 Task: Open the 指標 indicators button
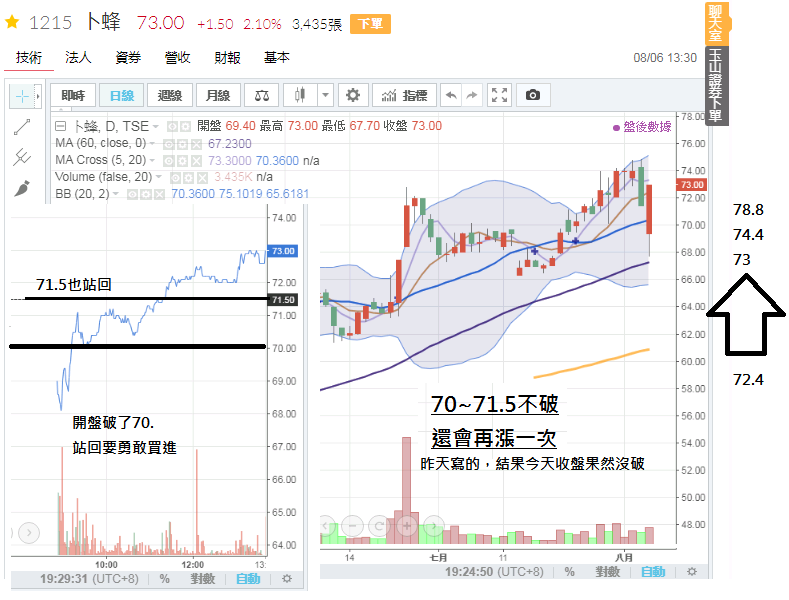405,95
